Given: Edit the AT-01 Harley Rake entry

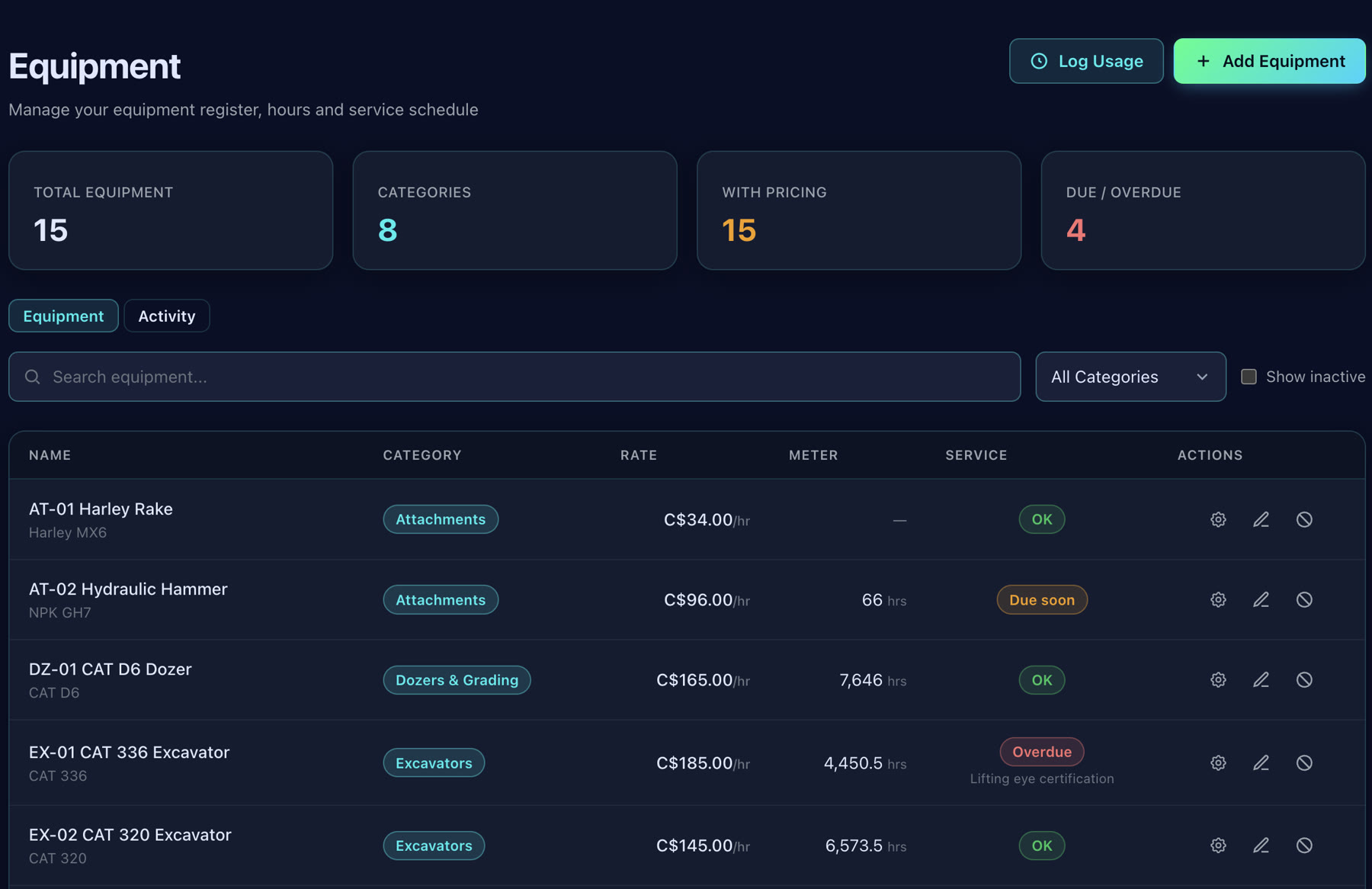Looking at the screenshot, I should 1261,519.
